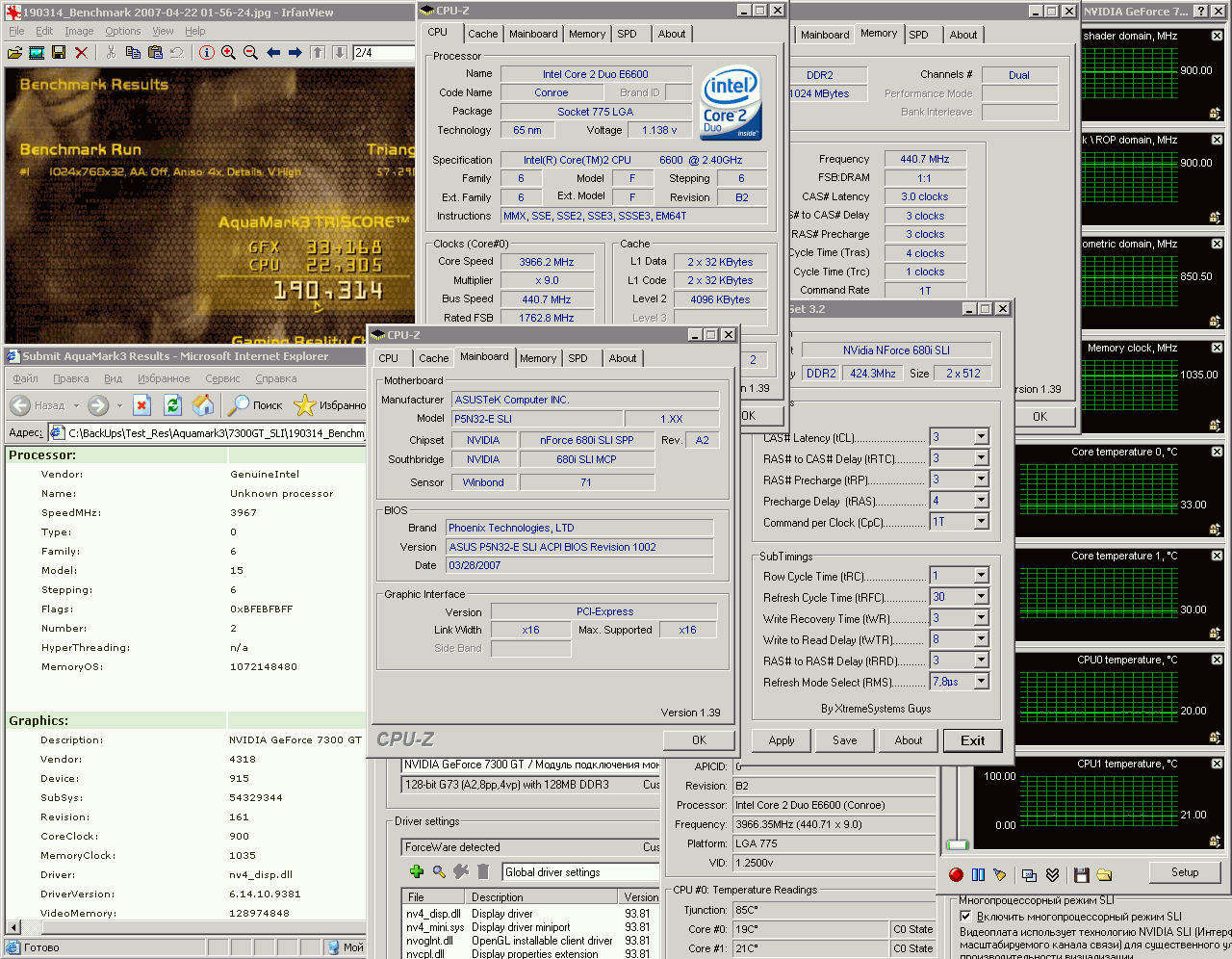The width and height of the screenshot is (1232, 959).
Task: Toggle Включить многопроцессорный режим SLI checkbox
Action: [965, 917]
